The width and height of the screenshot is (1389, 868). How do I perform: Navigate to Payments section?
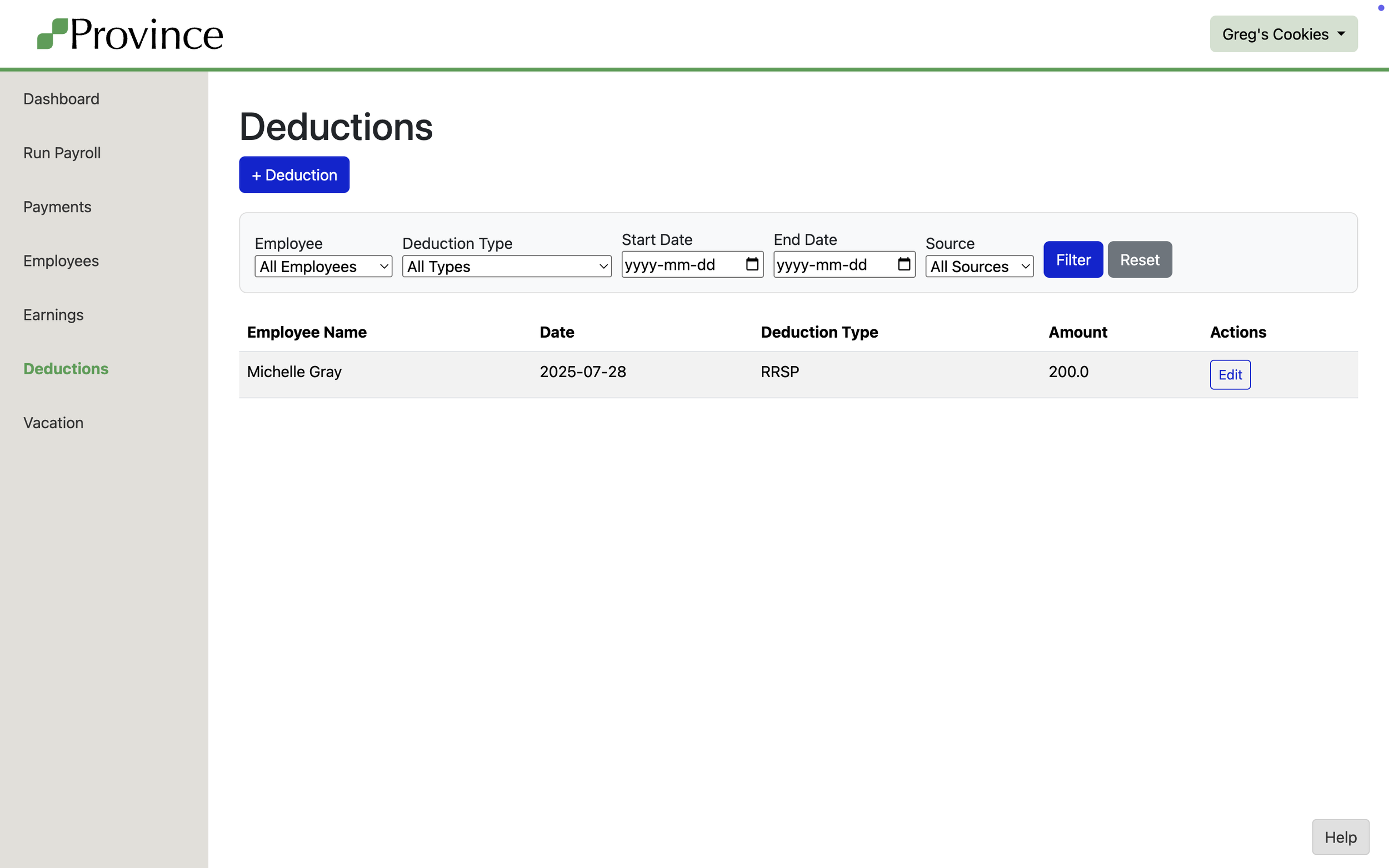57,207
